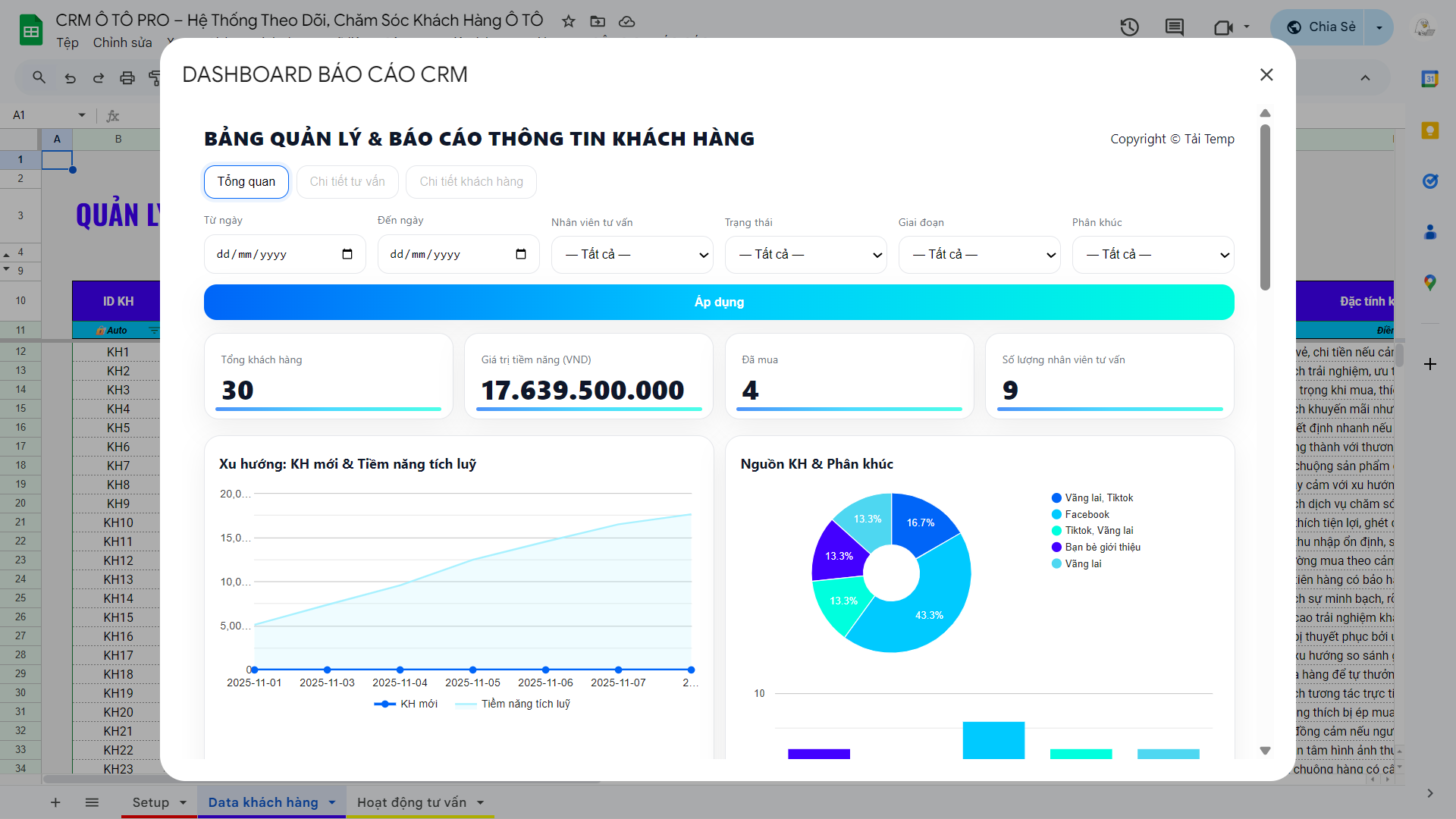Screen dimensions: 1456x819
Task: Switch to 'Chi tiết tư vấn' tab
Action: (x=347, y=182)
